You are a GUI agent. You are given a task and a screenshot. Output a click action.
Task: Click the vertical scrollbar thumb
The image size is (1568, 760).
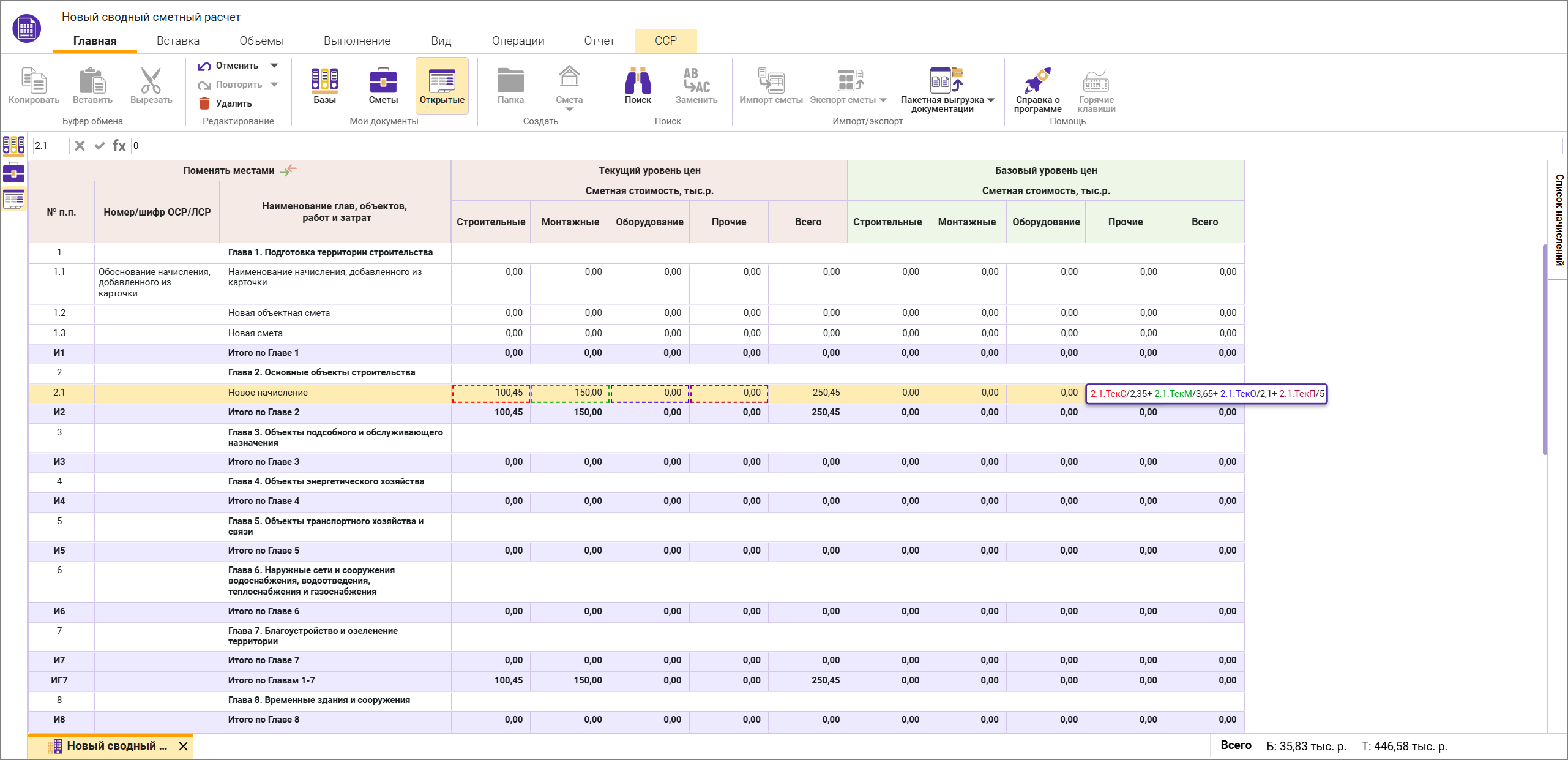(x=1545, y=349)
